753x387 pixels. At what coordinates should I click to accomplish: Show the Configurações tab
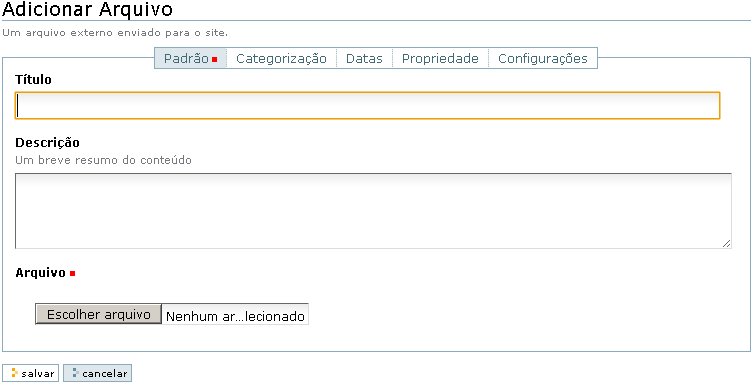coord(543,59)
